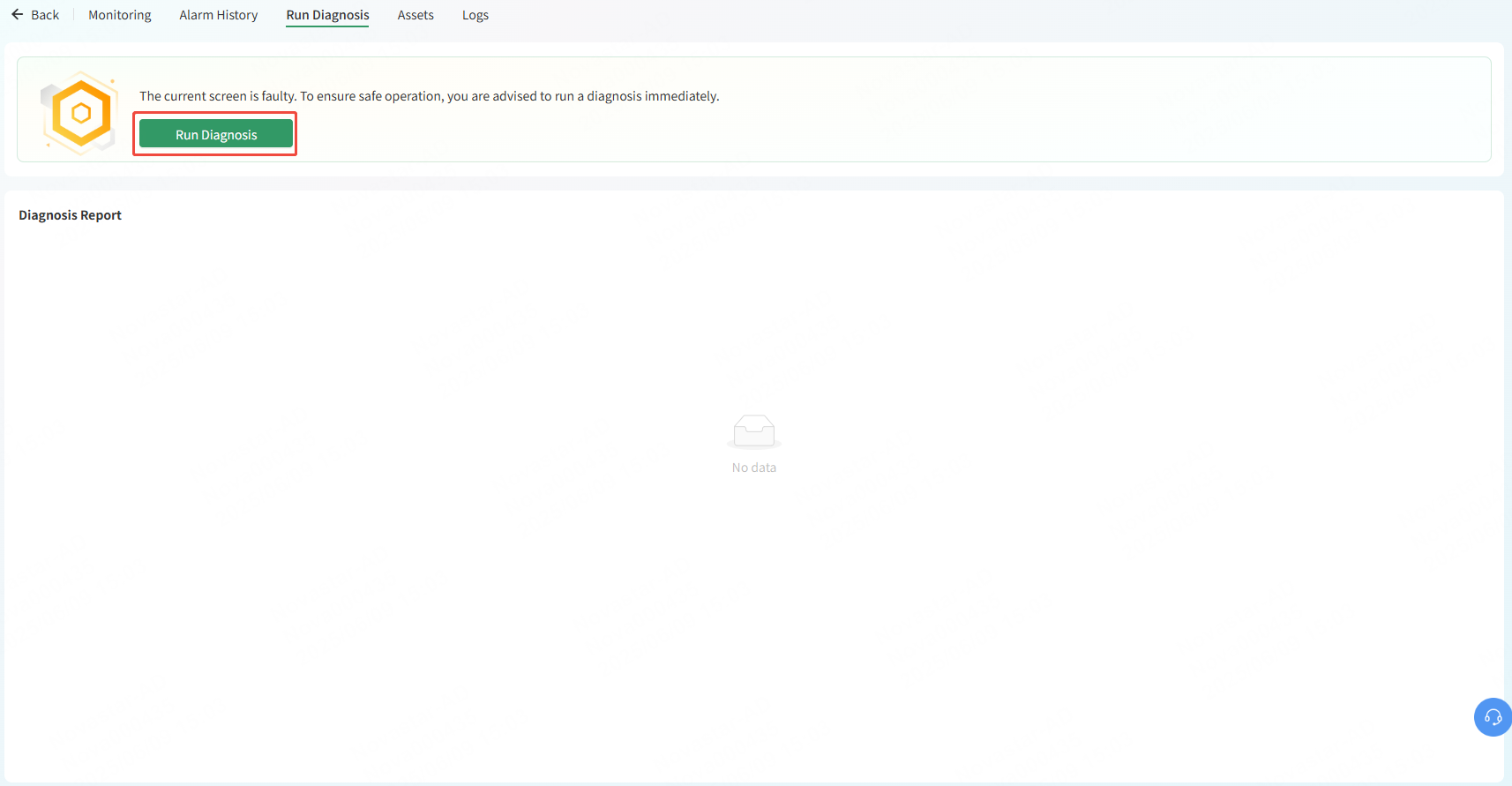View the Logs tab
This screenshot has height=786, width=1512.
475,15
